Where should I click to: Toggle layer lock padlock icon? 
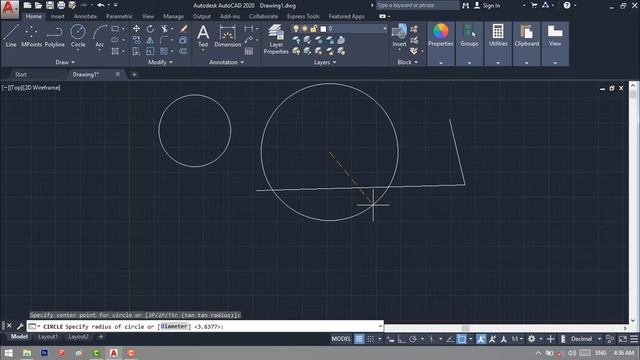[x=313, y=29]
